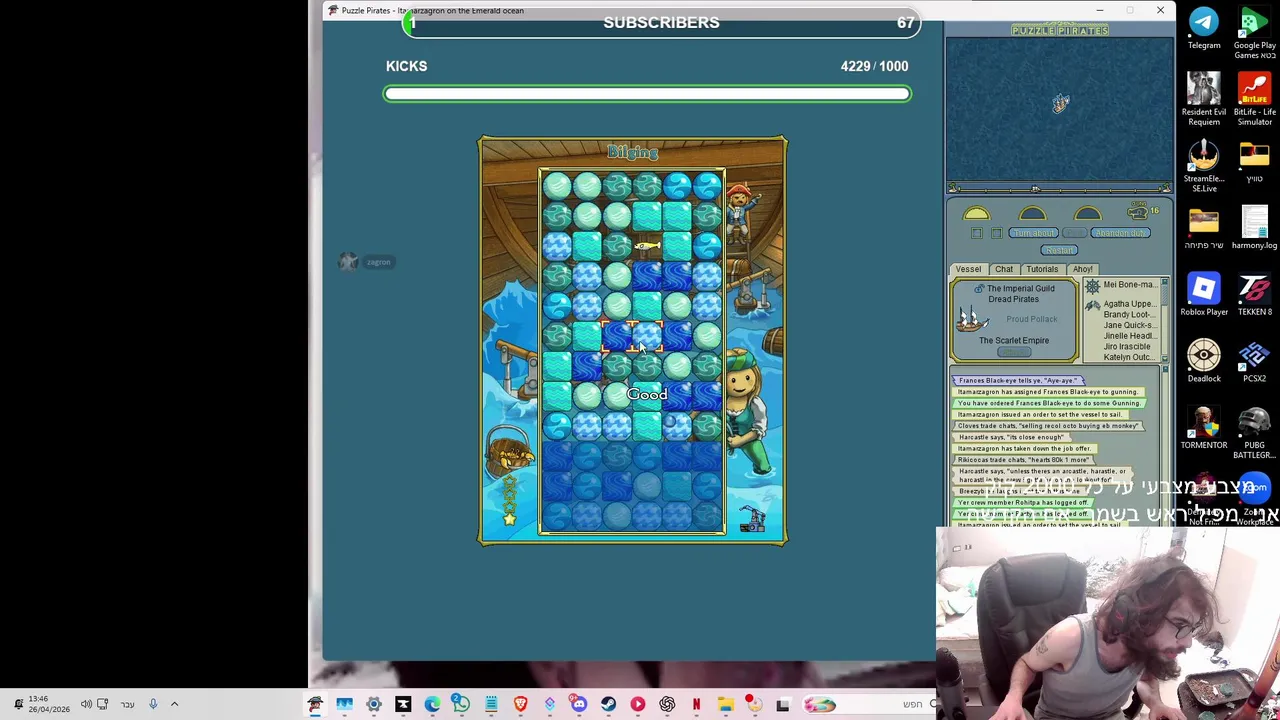Open Steam from taskbar

click(608, 704)
